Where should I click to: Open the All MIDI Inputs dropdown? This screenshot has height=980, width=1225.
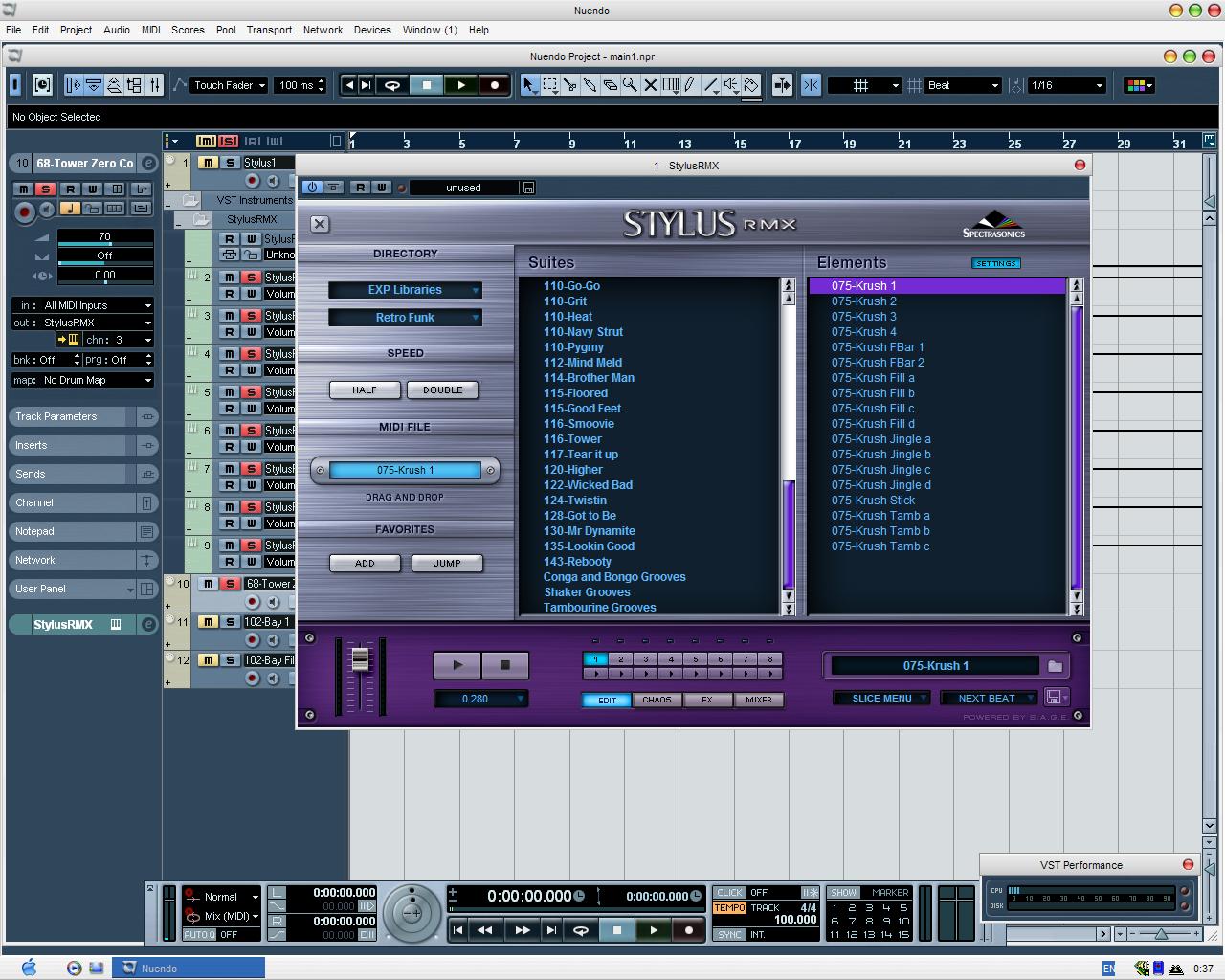click(96, 305)
